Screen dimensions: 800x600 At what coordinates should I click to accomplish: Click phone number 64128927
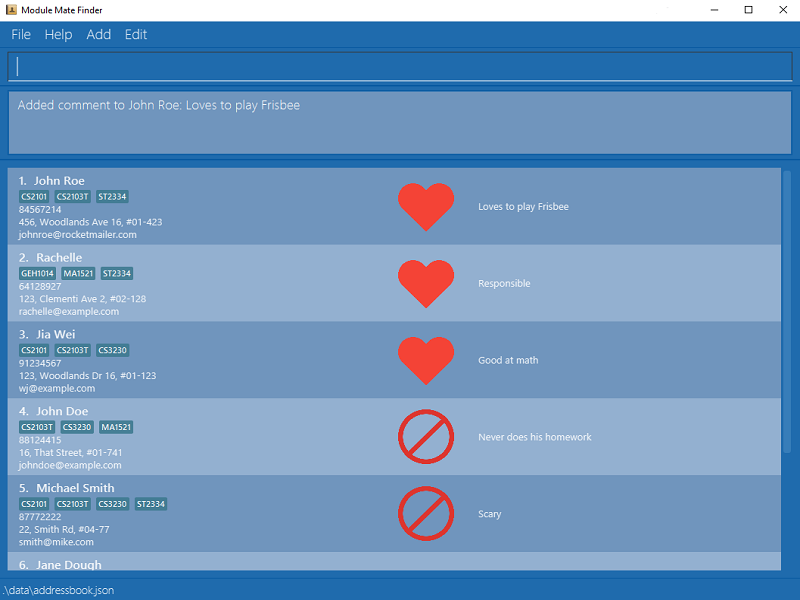[x=40, y=286]
